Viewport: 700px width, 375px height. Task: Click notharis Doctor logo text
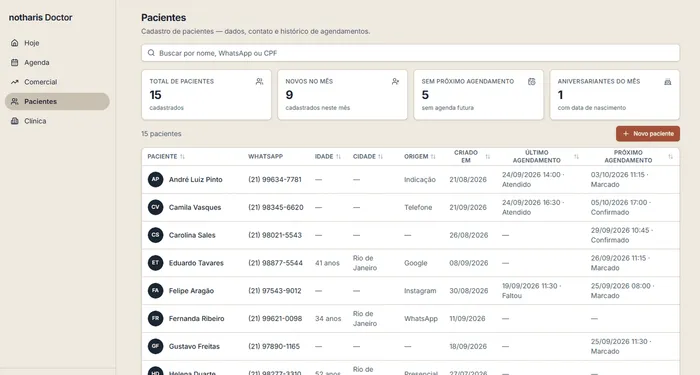click(x=40, y=18)
